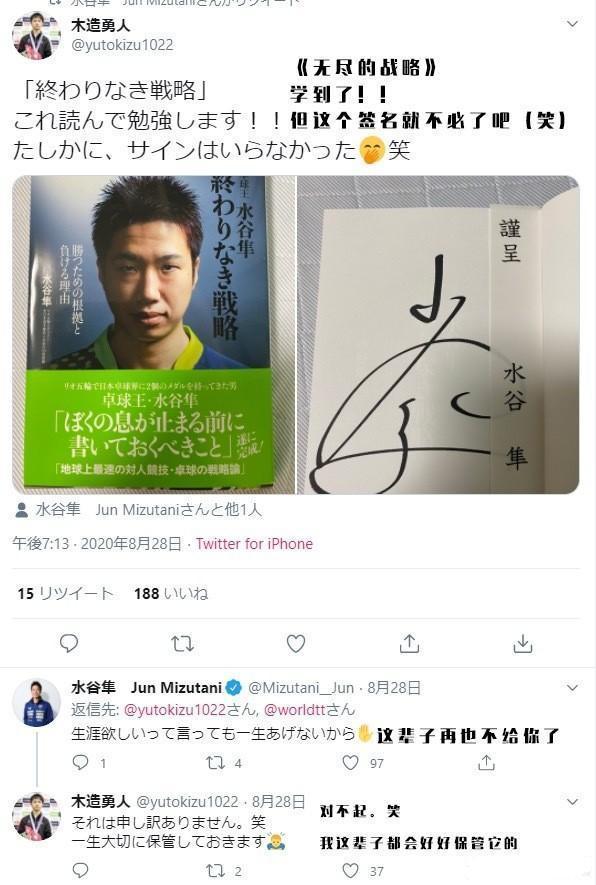Retweet 木造勇人's last reply with 2 retweets

[x=216, y=871]
